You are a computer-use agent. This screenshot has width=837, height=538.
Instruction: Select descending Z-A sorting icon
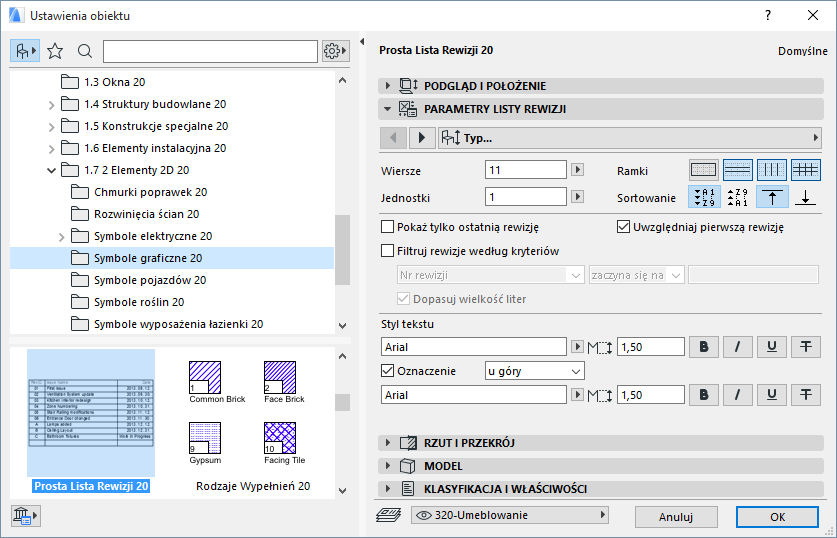click(x=737, y=197)
